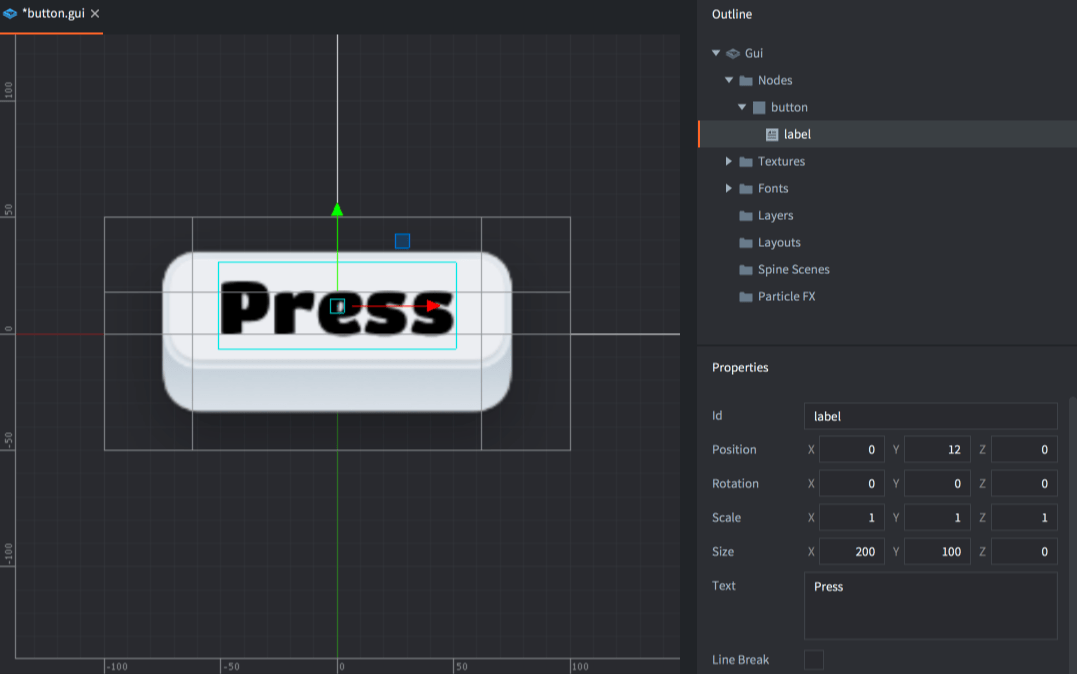1077x674 pixels.
Task: Click the Particle FX folder icon
Action: [x=746, y=296]
